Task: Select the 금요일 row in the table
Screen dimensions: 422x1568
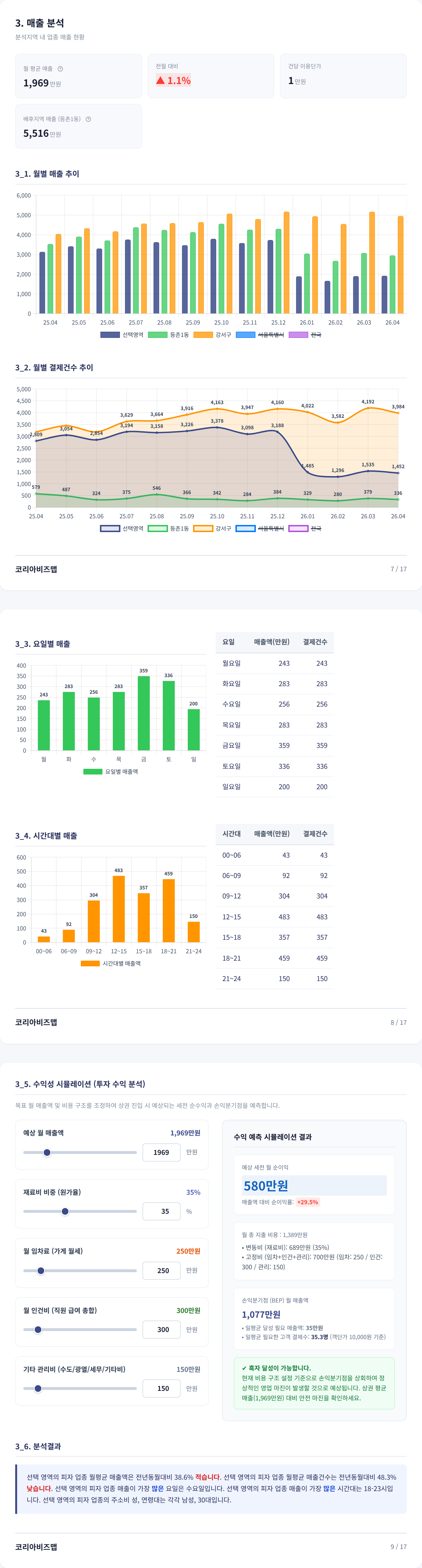Action: click(275, 746)
